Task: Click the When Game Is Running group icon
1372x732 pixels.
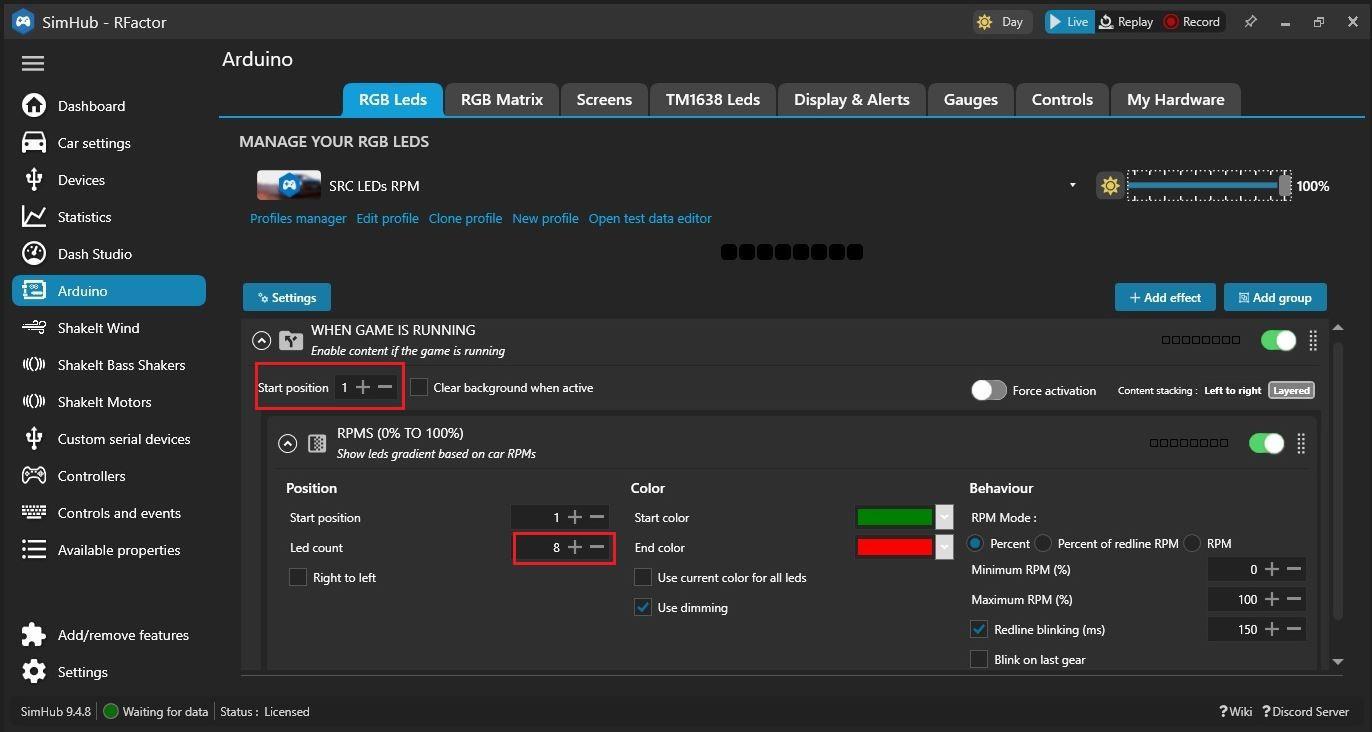Action: (x=291, y=341)
